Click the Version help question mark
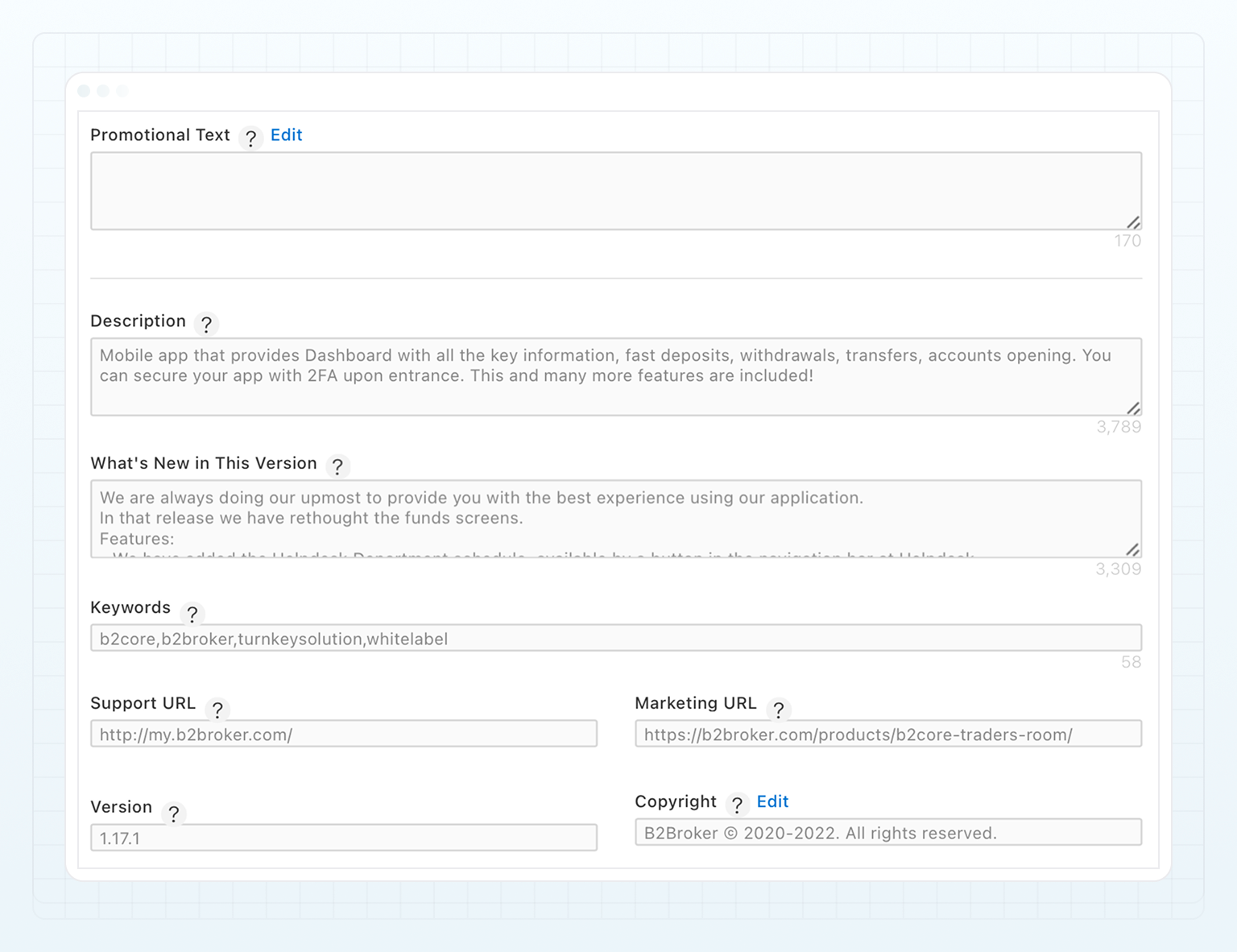This screenshot has height=952, width=1237. click(x=173, y=813)
